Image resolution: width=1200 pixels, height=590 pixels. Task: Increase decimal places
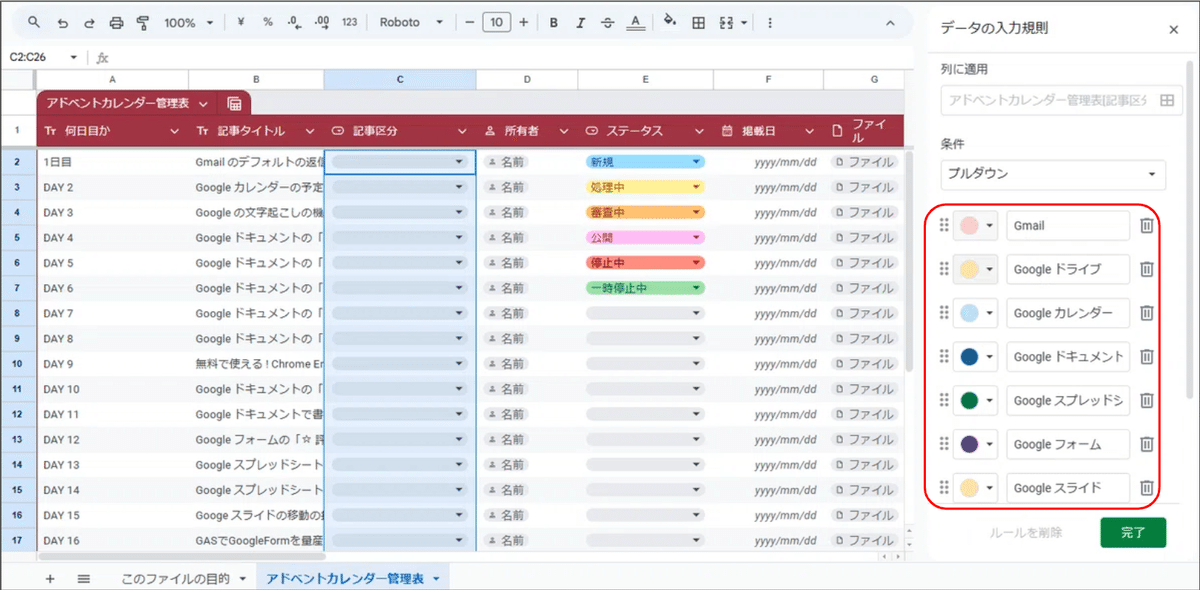[x=321, y=22]
